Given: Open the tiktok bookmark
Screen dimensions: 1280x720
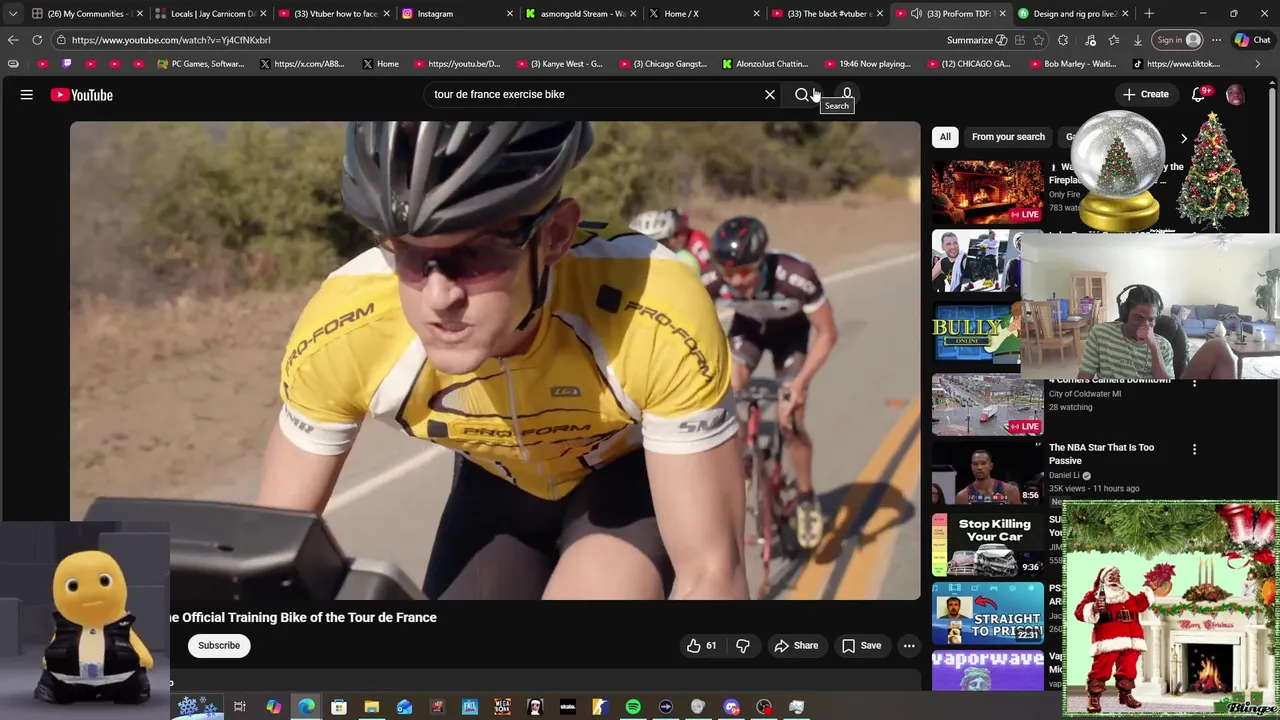Looking at the screenshot, I should [1176, 64].
